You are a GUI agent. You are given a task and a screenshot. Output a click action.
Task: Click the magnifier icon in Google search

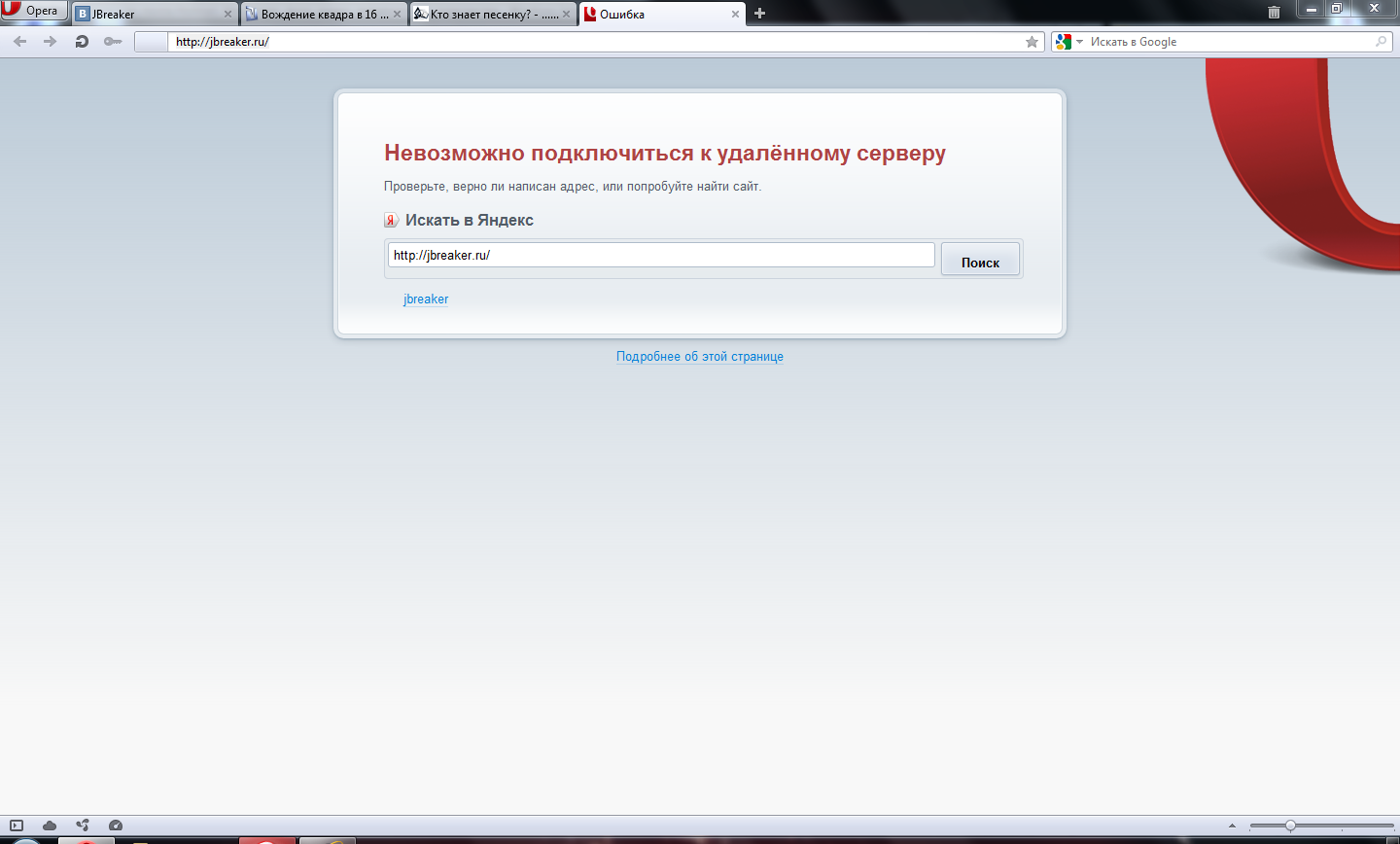pyautogui.click(x=1382, y=42)
